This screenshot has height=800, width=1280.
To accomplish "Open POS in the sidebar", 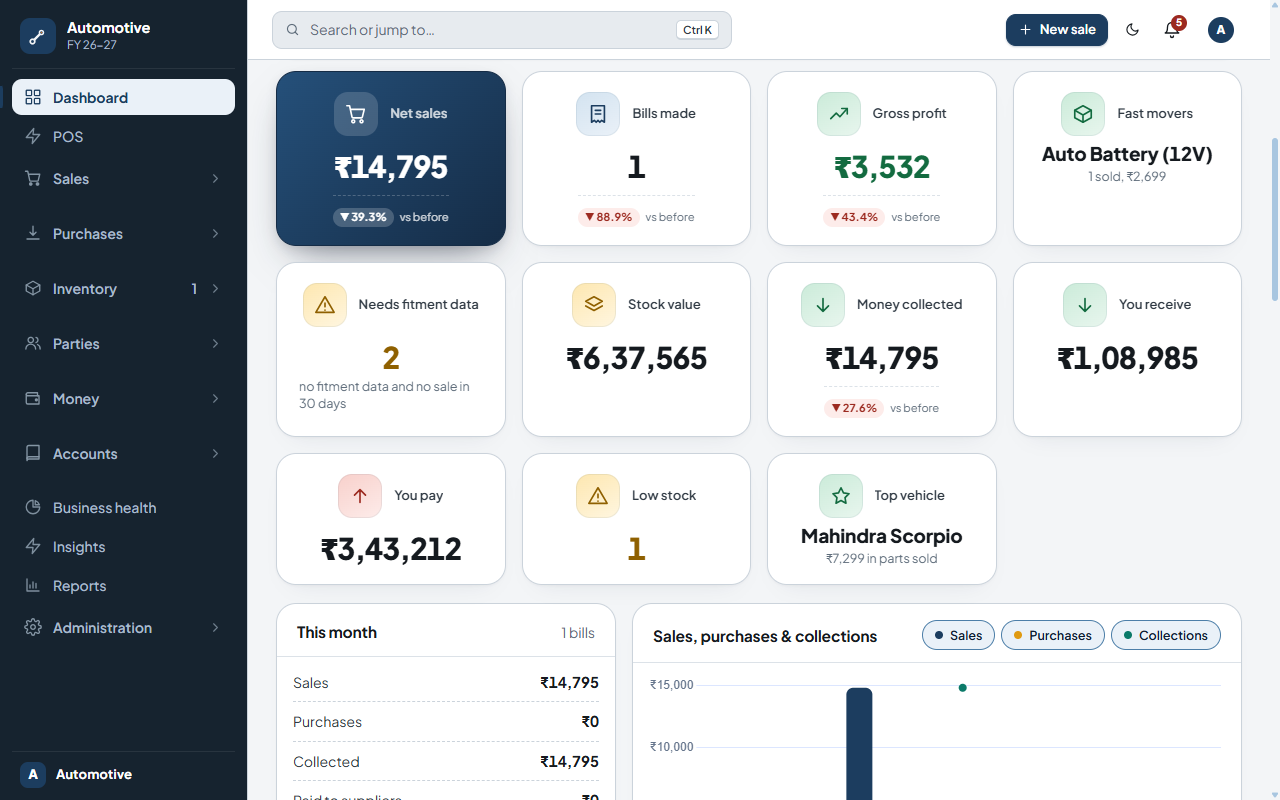I will pyautogui.click(x=123, y=137).
